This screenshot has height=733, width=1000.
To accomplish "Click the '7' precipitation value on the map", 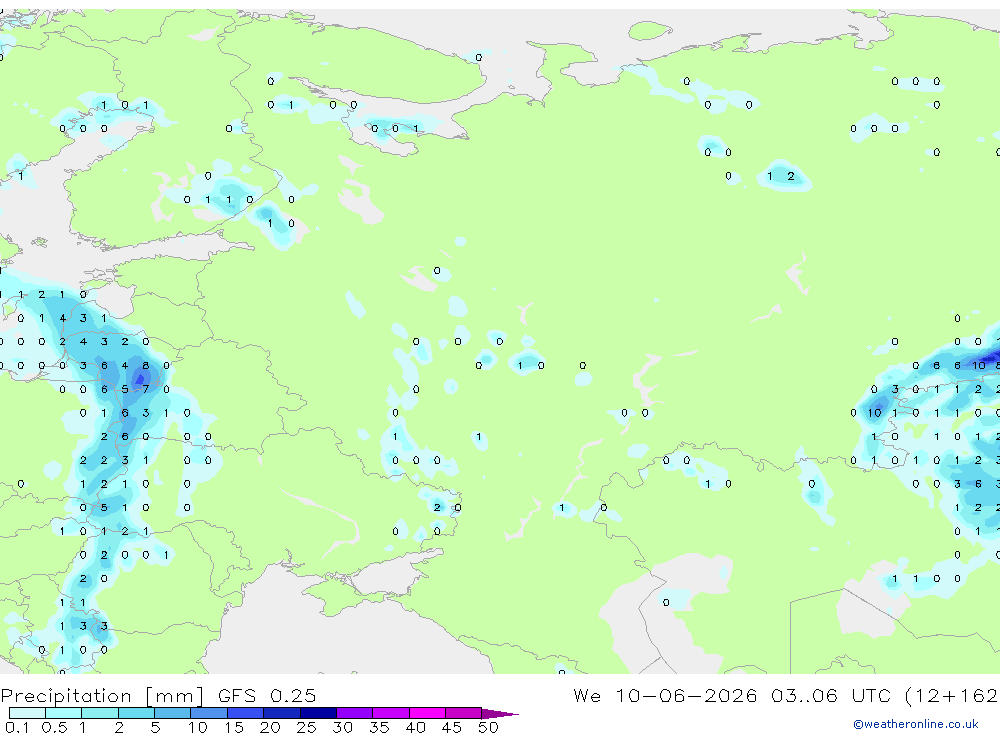I will point(145,389).
